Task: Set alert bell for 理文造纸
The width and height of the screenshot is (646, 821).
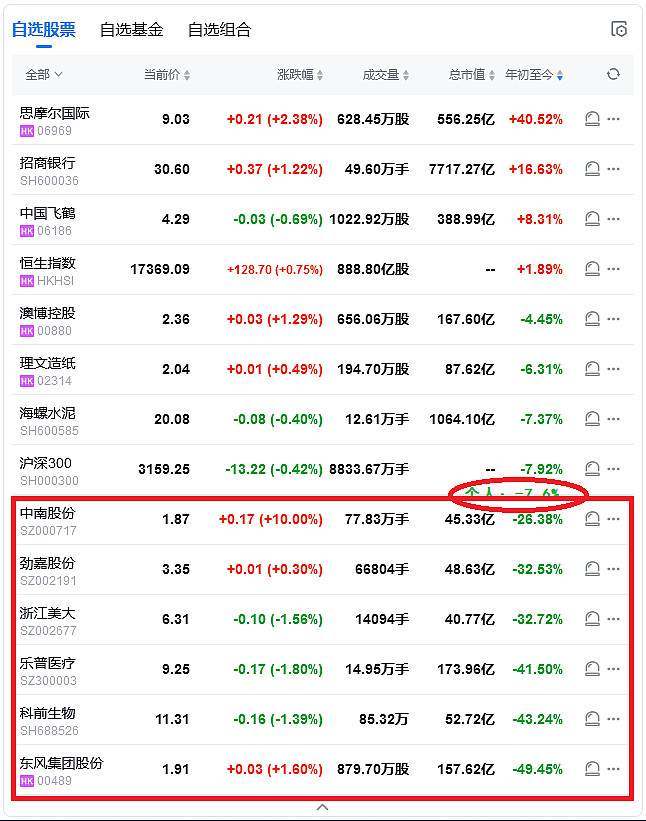Action: click(x=592, y=369)
